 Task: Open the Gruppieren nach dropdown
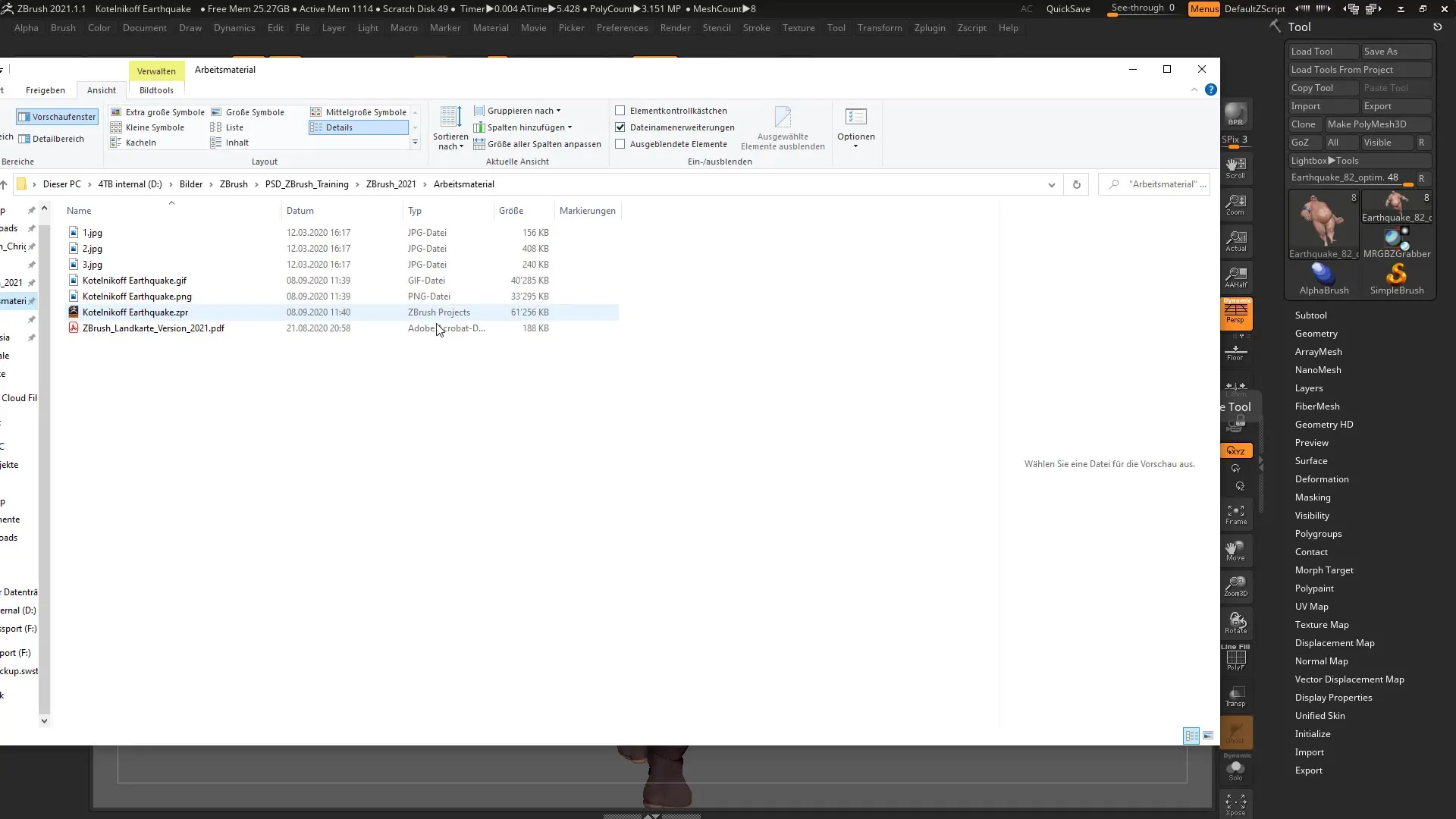click(518, 111)
